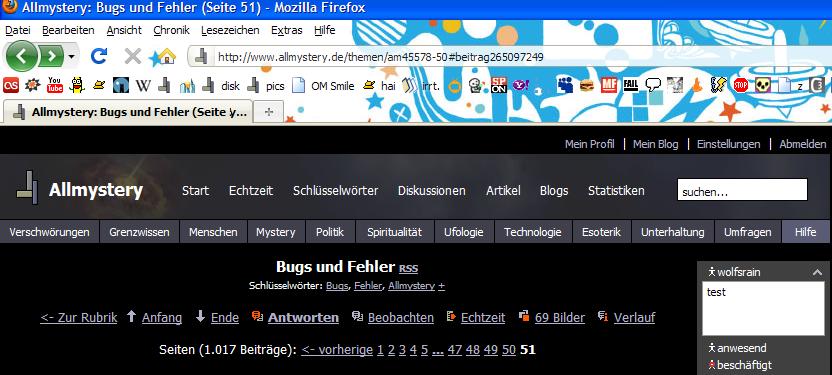Open the Wikipedia W bookmark

[143, 85]
